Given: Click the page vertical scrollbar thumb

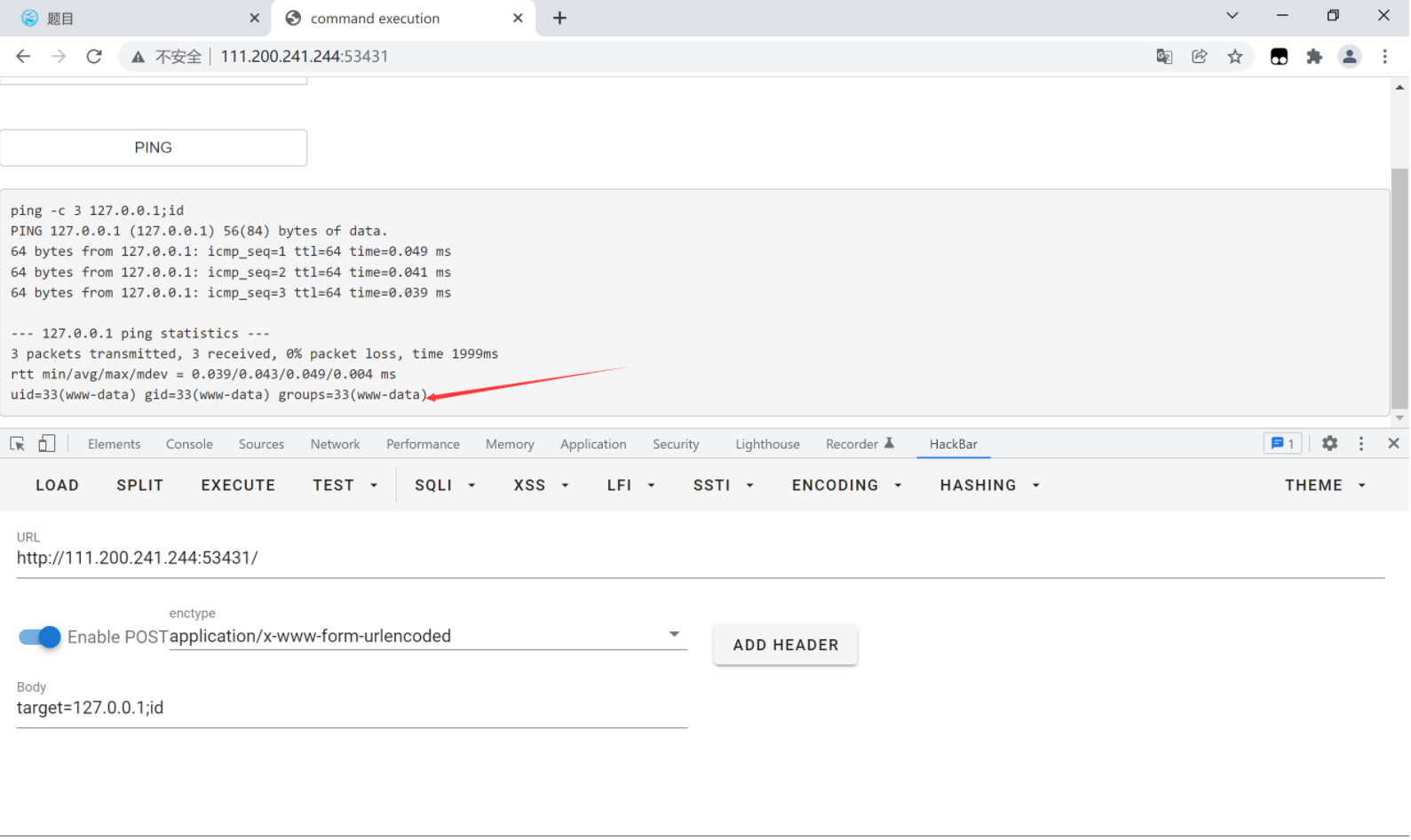Looking at the screenshot, I should [x=1399, y=289].
